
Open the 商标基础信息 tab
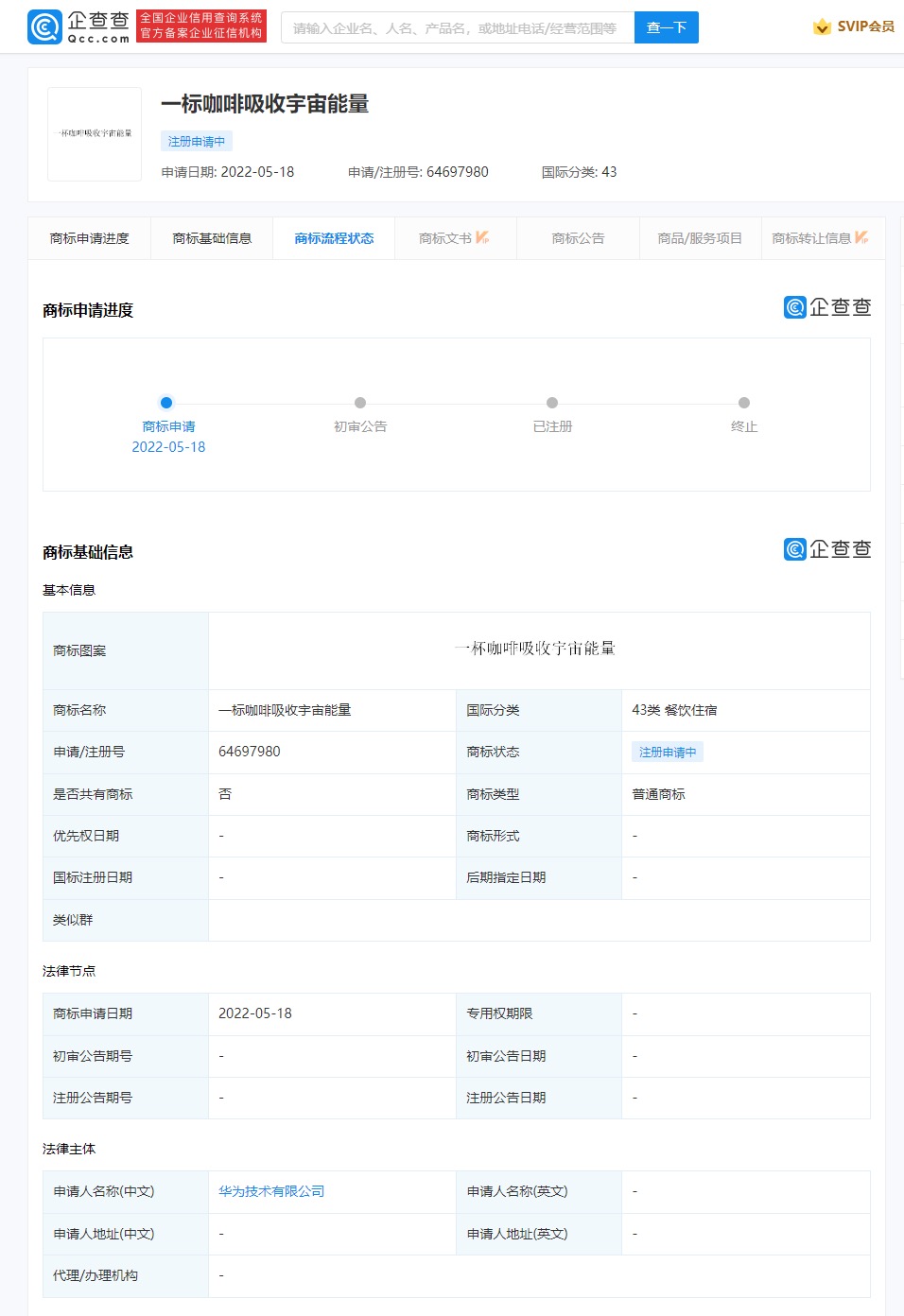[x=212, y=238]
